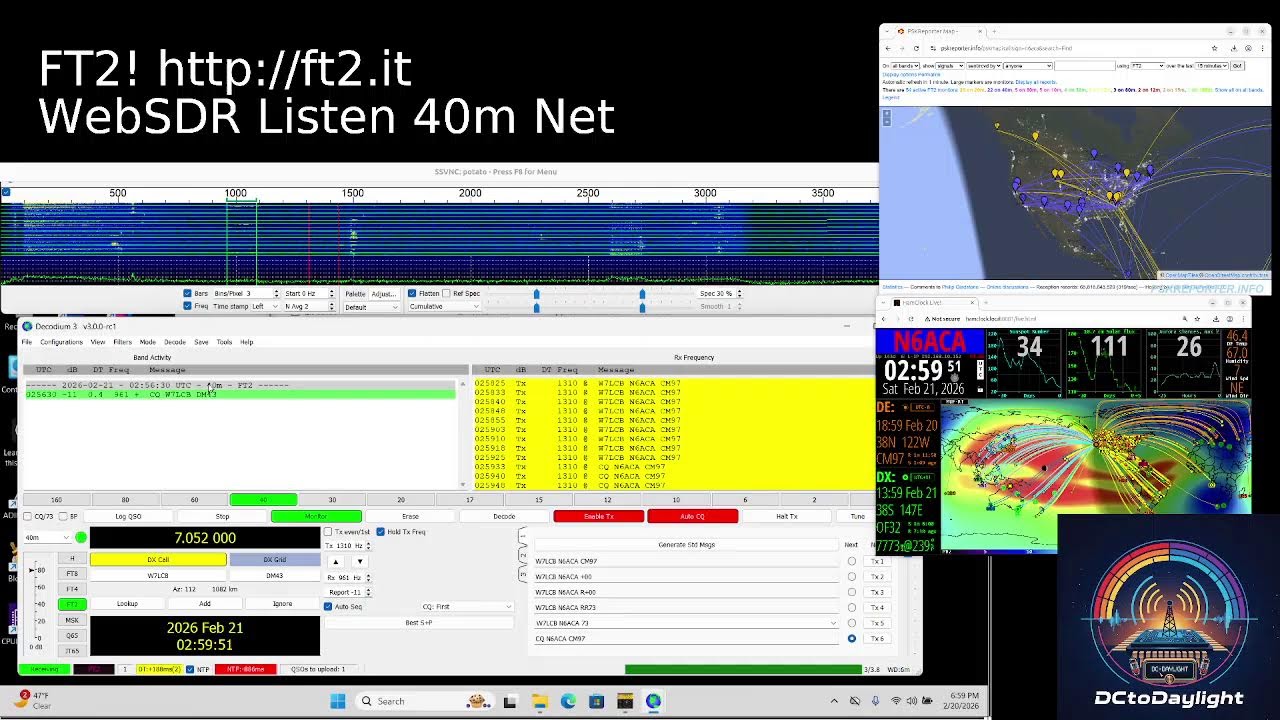The width and height of the screenshot is (1280, 720).
Task: Toggle the CQ/73 checkbox
Action: tap(29, 517)
